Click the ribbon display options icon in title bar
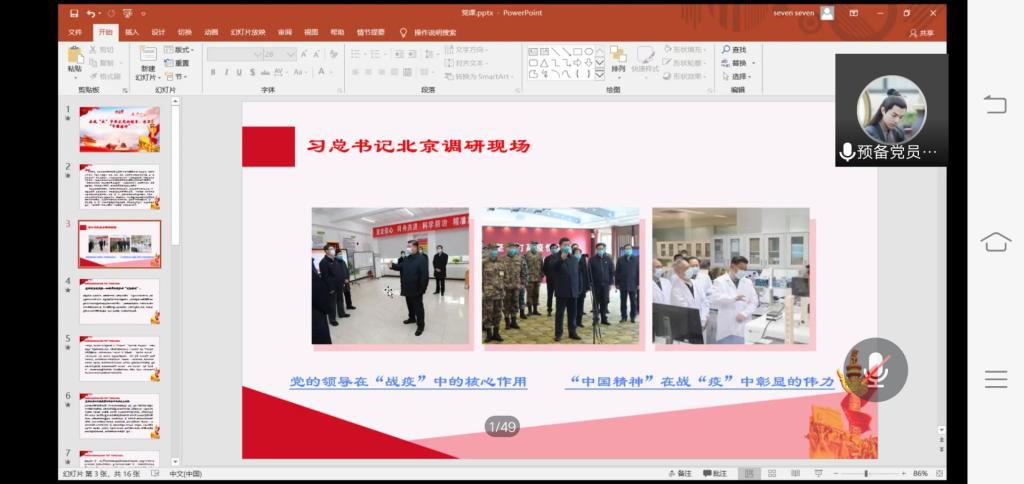This screenshot has width=1024, height=484. (x=853, y=13)
